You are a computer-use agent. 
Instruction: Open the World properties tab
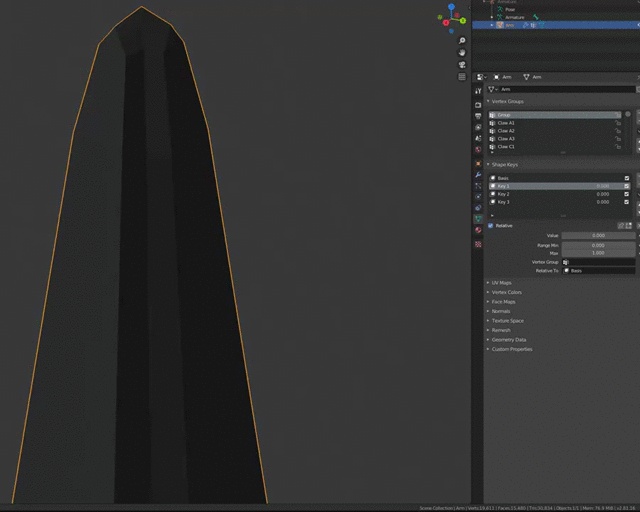tap(478, 149)
